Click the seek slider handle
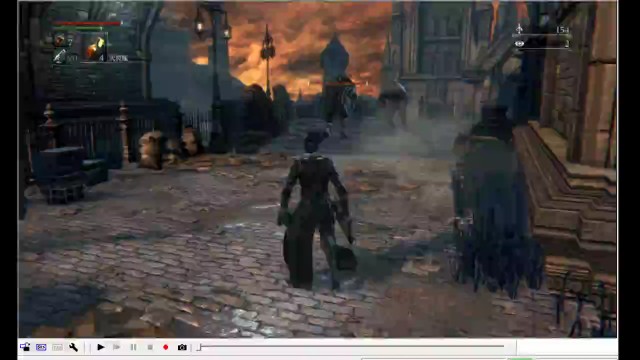The image size is (640, 360). pyautogui.click(x=199, y=347)
